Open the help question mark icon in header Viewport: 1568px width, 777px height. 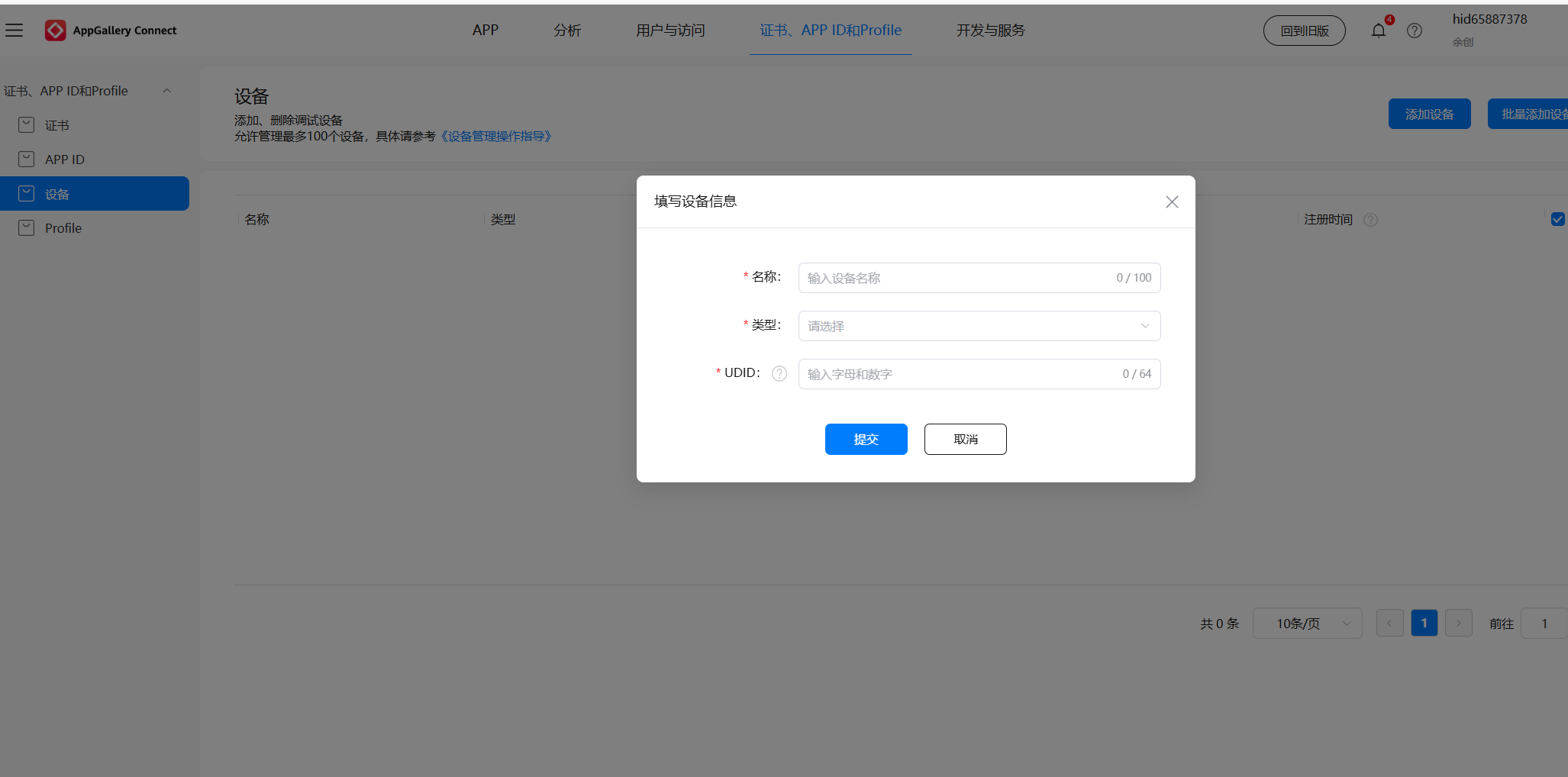(1415, 31)
